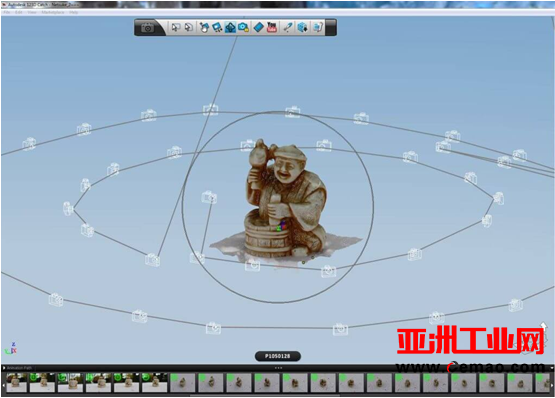The height and width of the screenshot is (398, 555).
Task: Select the blue diamond plane tool
Action: pyautogui.click(x=258, y=27)
